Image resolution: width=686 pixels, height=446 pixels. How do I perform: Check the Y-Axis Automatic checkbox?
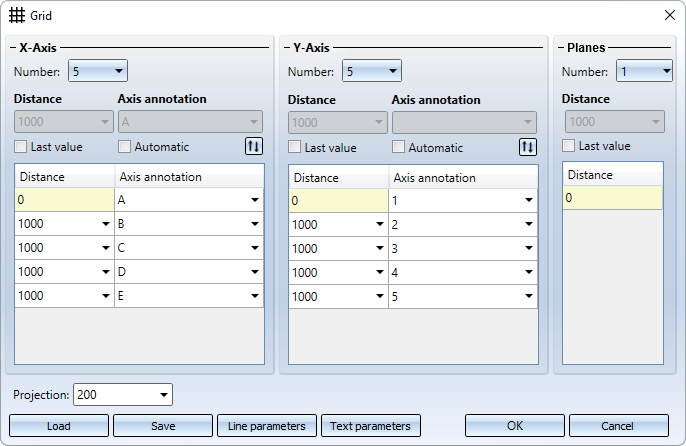click(x=399, y=147)
